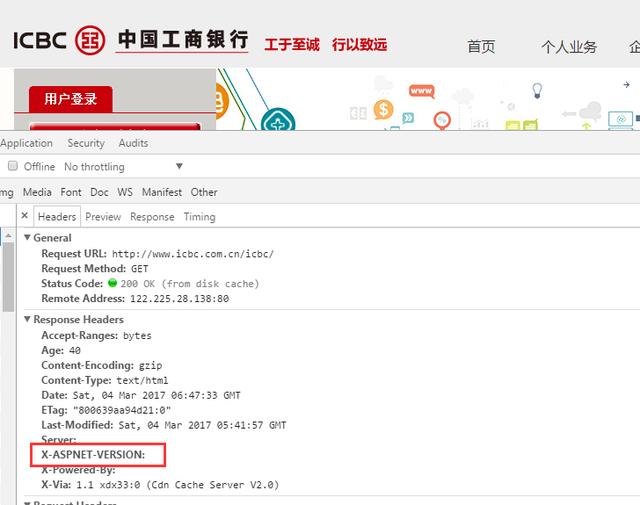Viewport: 640px width, 505px height.
Task: Collapse the Response Headers section
Action: pos(27,319)
